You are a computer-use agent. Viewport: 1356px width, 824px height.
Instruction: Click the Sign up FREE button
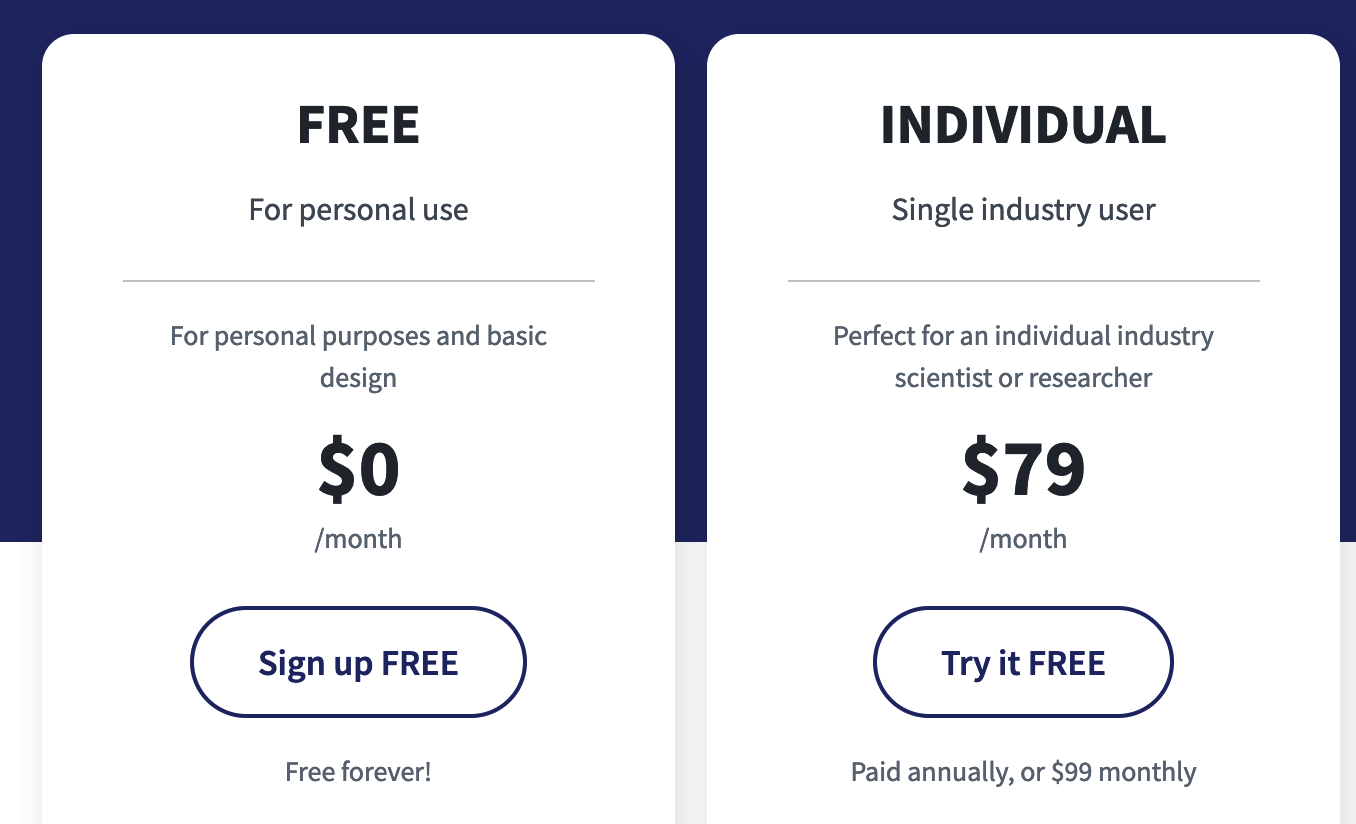358,662
